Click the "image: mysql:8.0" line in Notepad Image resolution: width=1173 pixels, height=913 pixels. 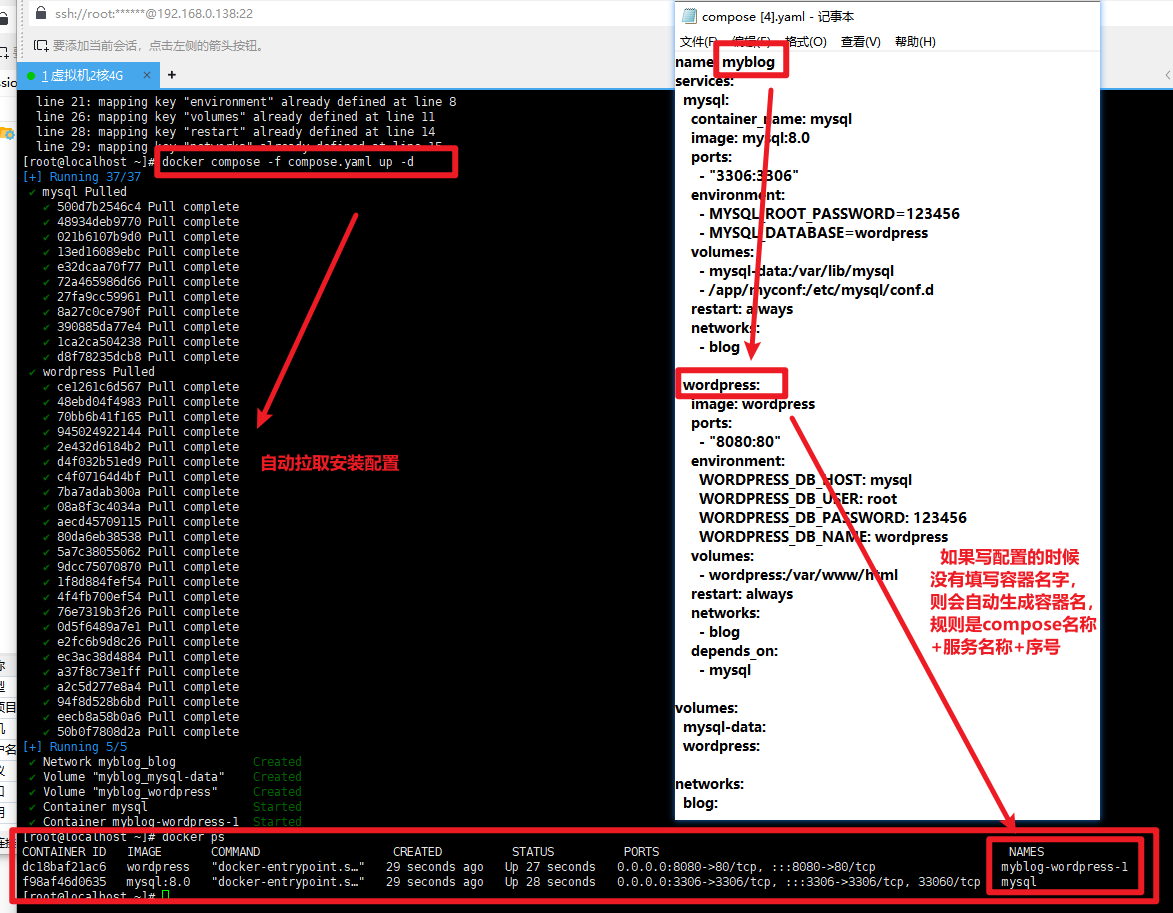point(750,138)
